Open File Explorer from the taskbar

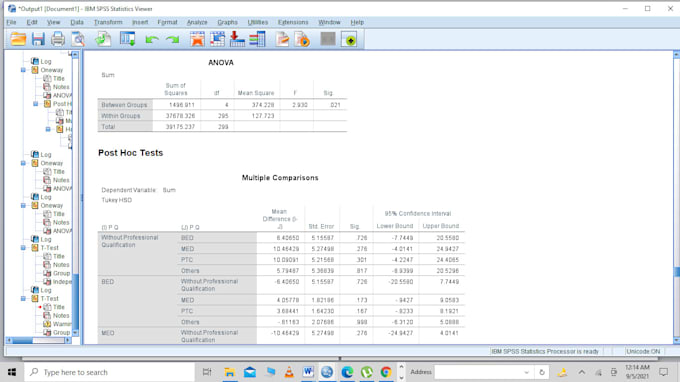pyautogui.click(x=229, y=372)
